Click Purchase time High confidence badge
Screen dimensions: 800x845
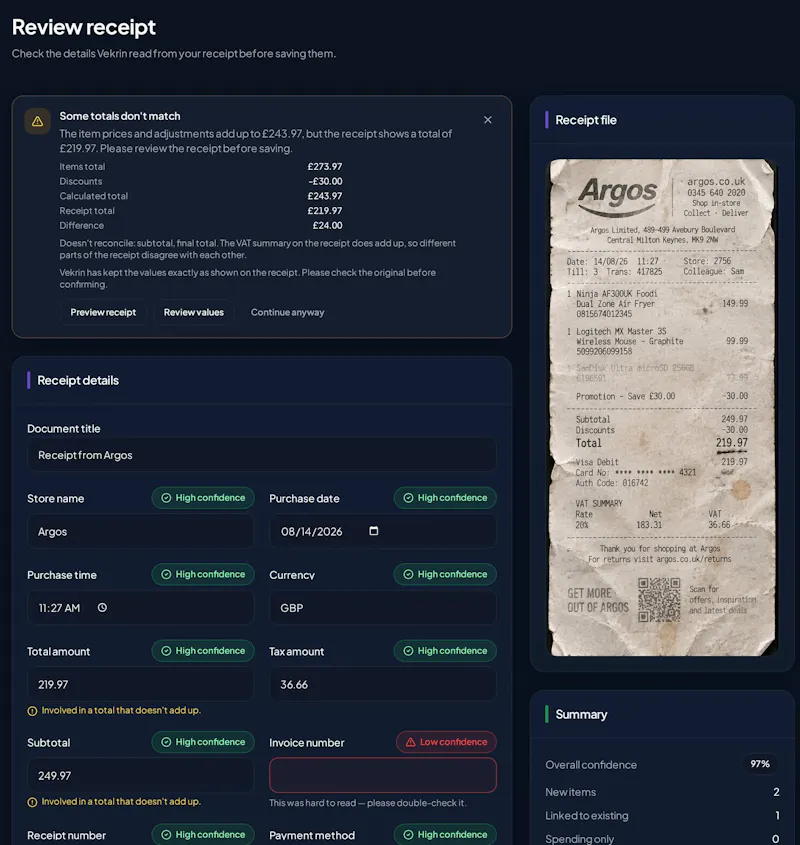[203, 574]
